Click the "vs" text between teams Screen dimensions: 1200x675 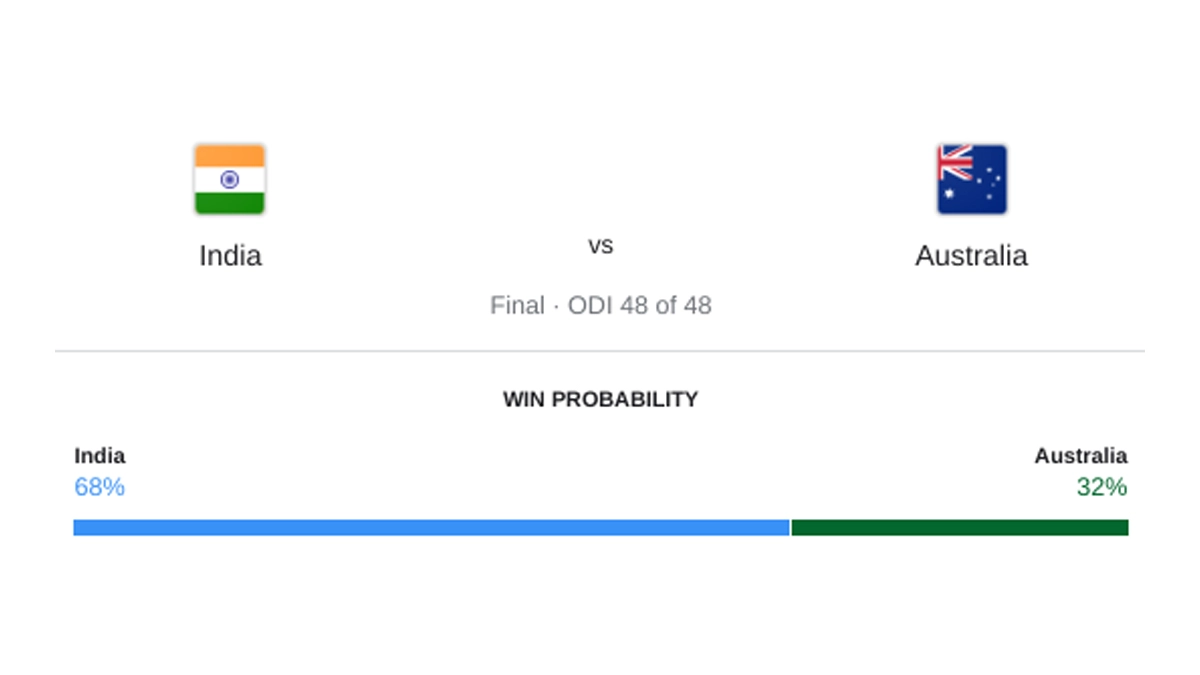coord(600,246)
